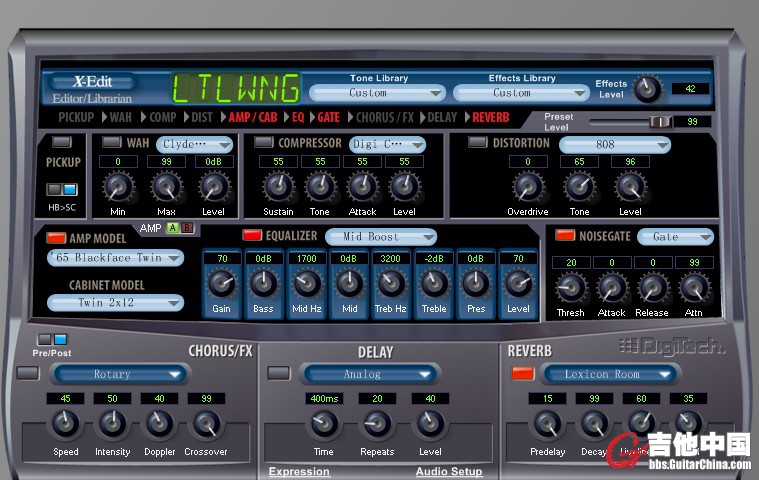
Task: Open the Audio Setup link
Action: (x=449, y=471)
